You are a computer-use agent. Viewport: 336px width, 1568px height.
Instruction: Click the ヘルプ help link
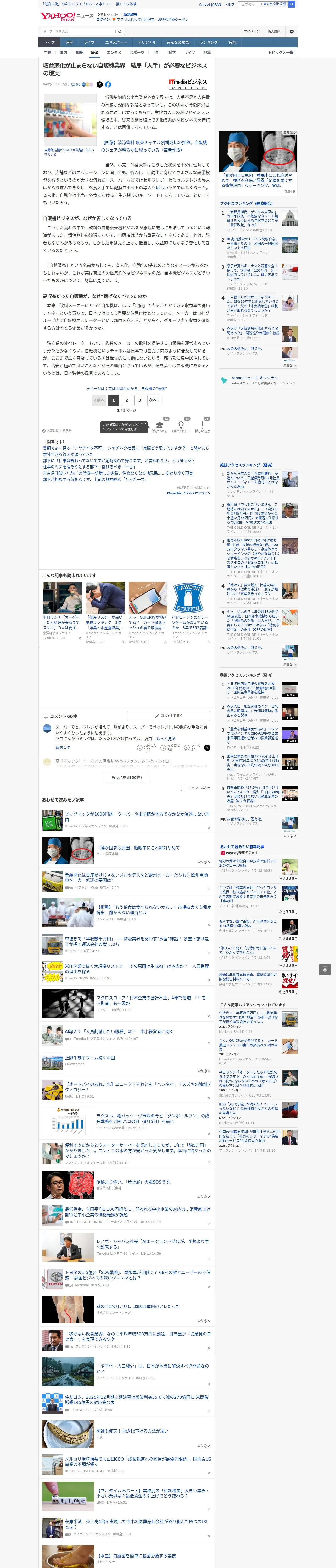[x=229, y=4]
